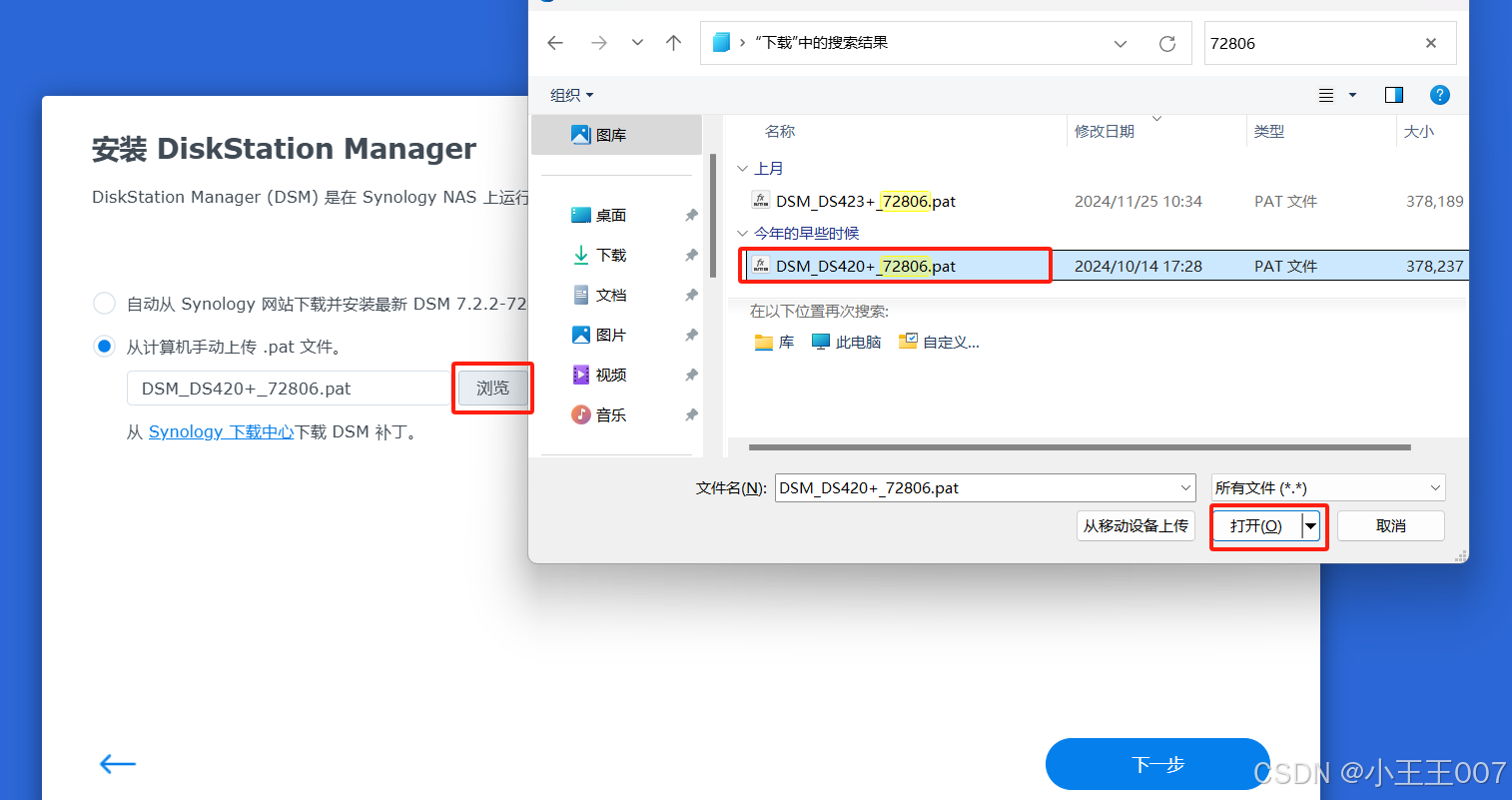Go forward in file dialog history
Viewport: 1512px width, 800px height.
599,43
